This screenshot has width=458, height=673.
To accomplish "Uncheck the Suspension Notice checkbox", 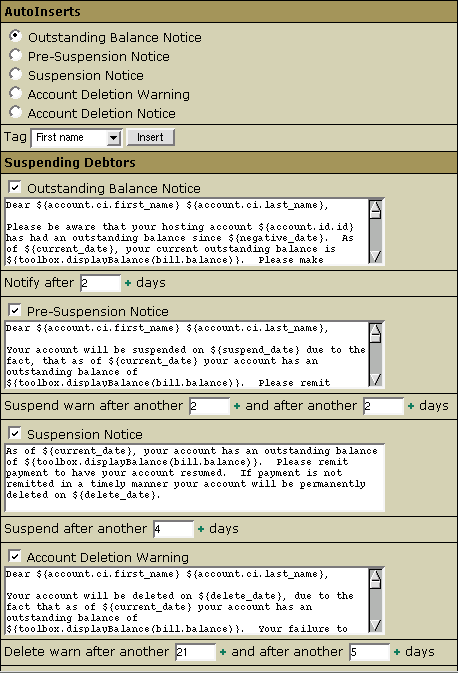I will [x=15, y=433].
